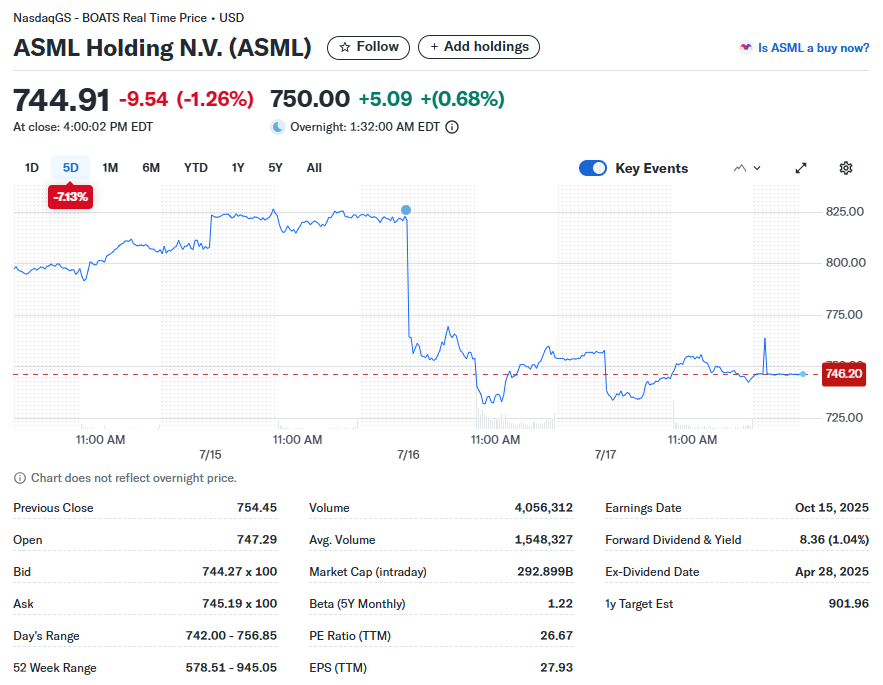Viewport: 883px width, 685px height.
Task: Click Market Cap value 292.899B
Action: [545, 572]
